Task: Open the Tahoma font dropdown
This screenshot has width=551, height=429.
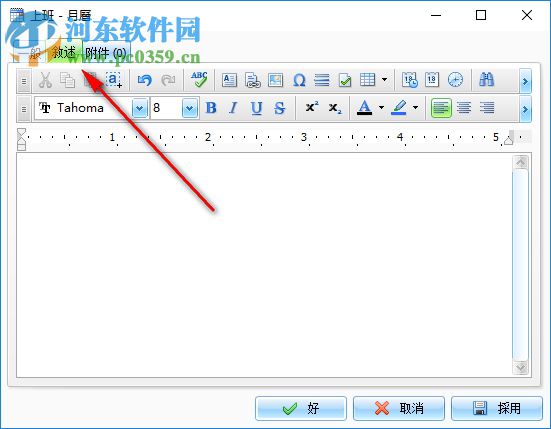Action: 140,108
